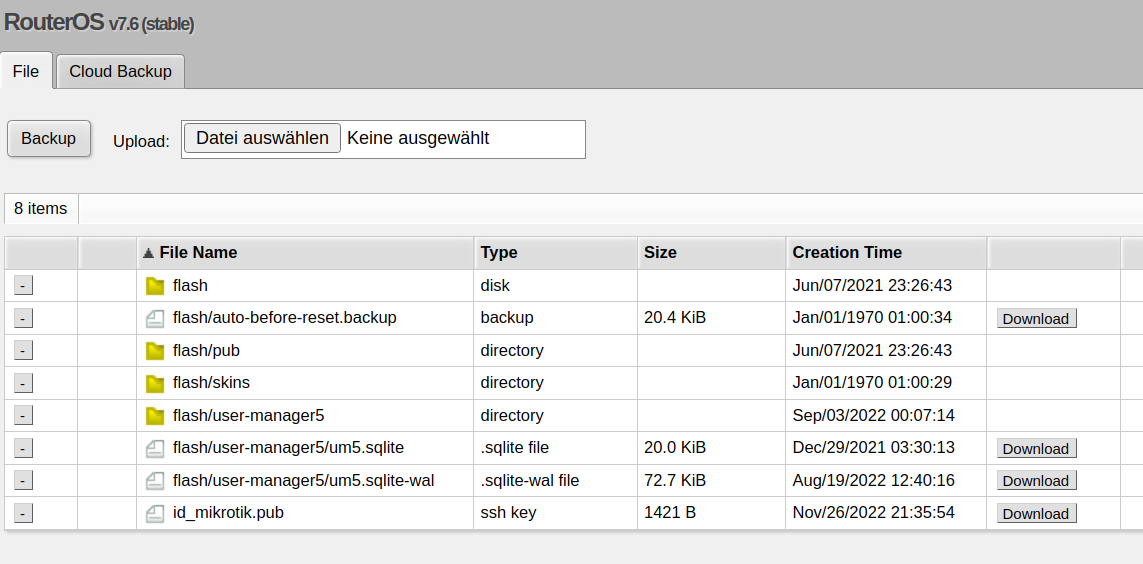Select the flash file name
The width and height of the screenshot is (1143, 564).
click(190, 286)
